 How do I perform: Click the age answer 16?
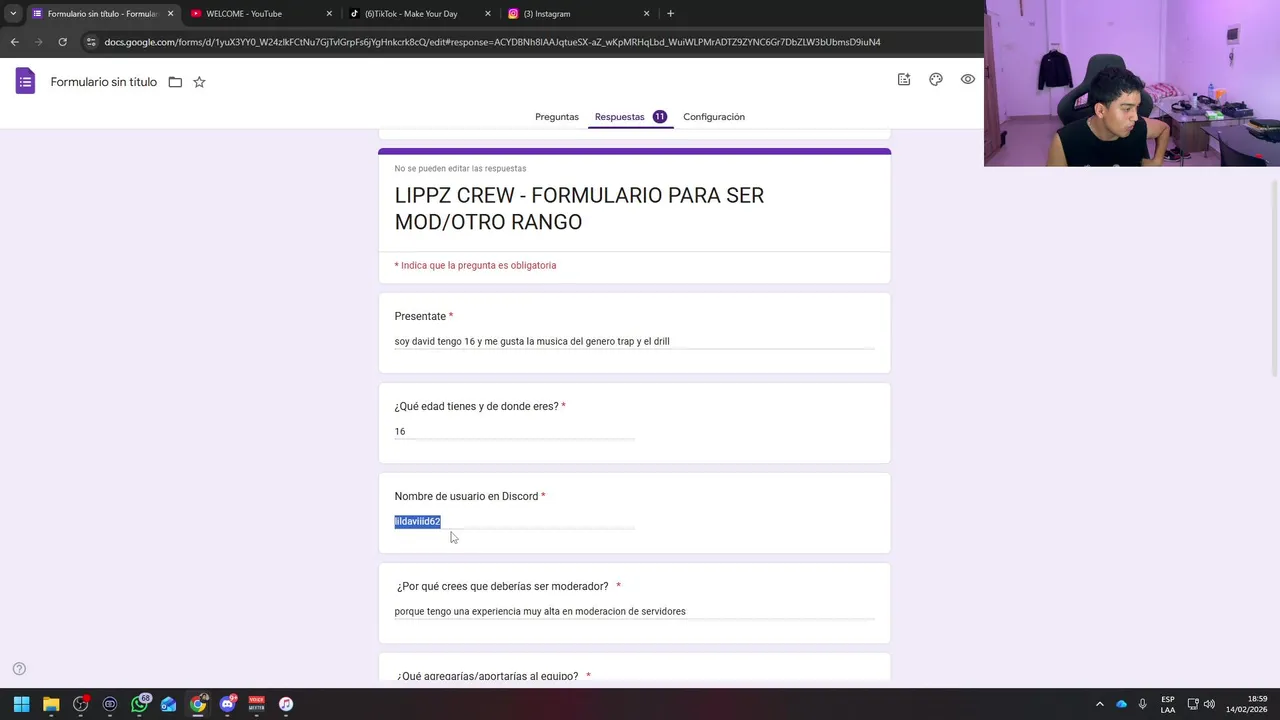[400, 431]
